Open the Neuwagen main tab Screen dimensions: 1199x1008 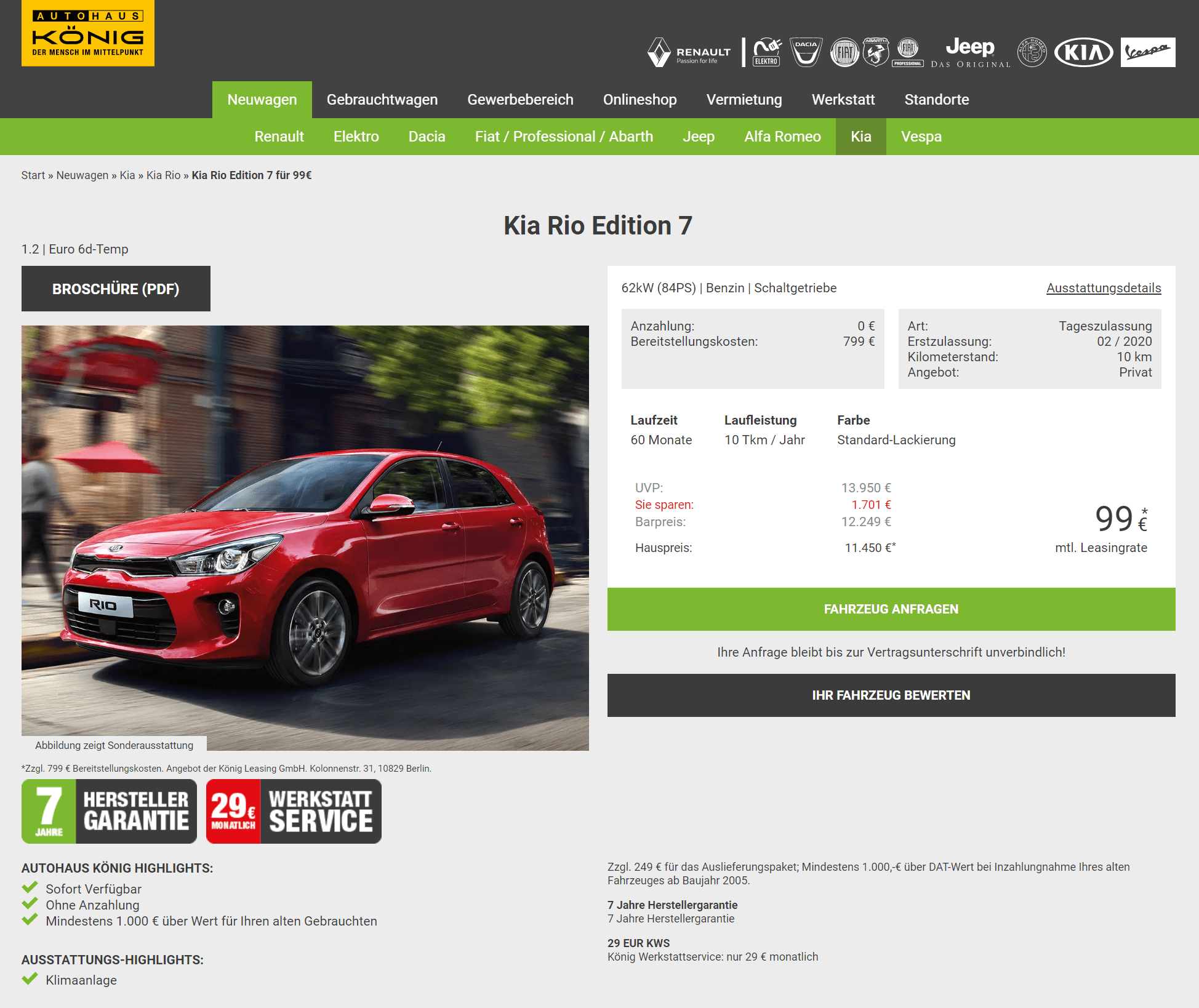point(262,100)
